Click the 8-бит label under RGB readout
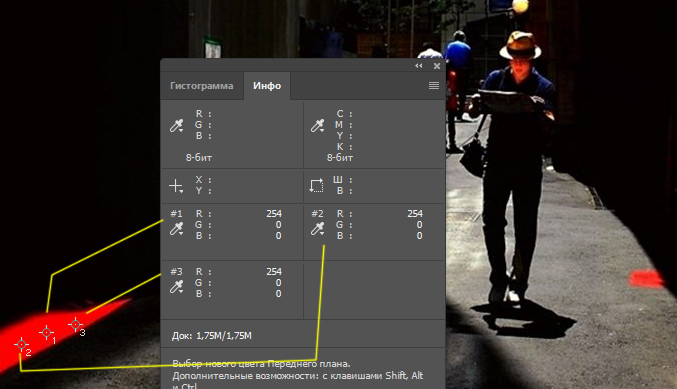The width and height of the screenshot is (677, 389). point(199,158)
